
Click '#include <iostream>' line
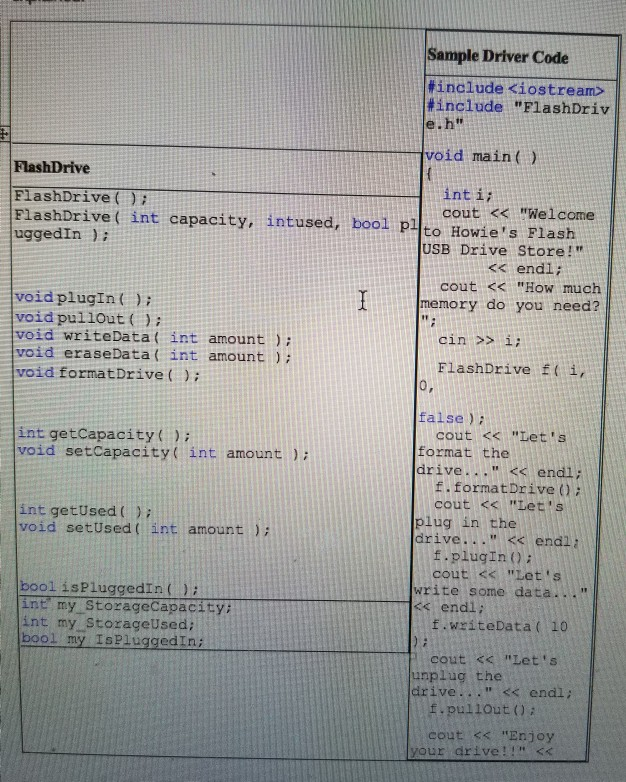(516, 89)
